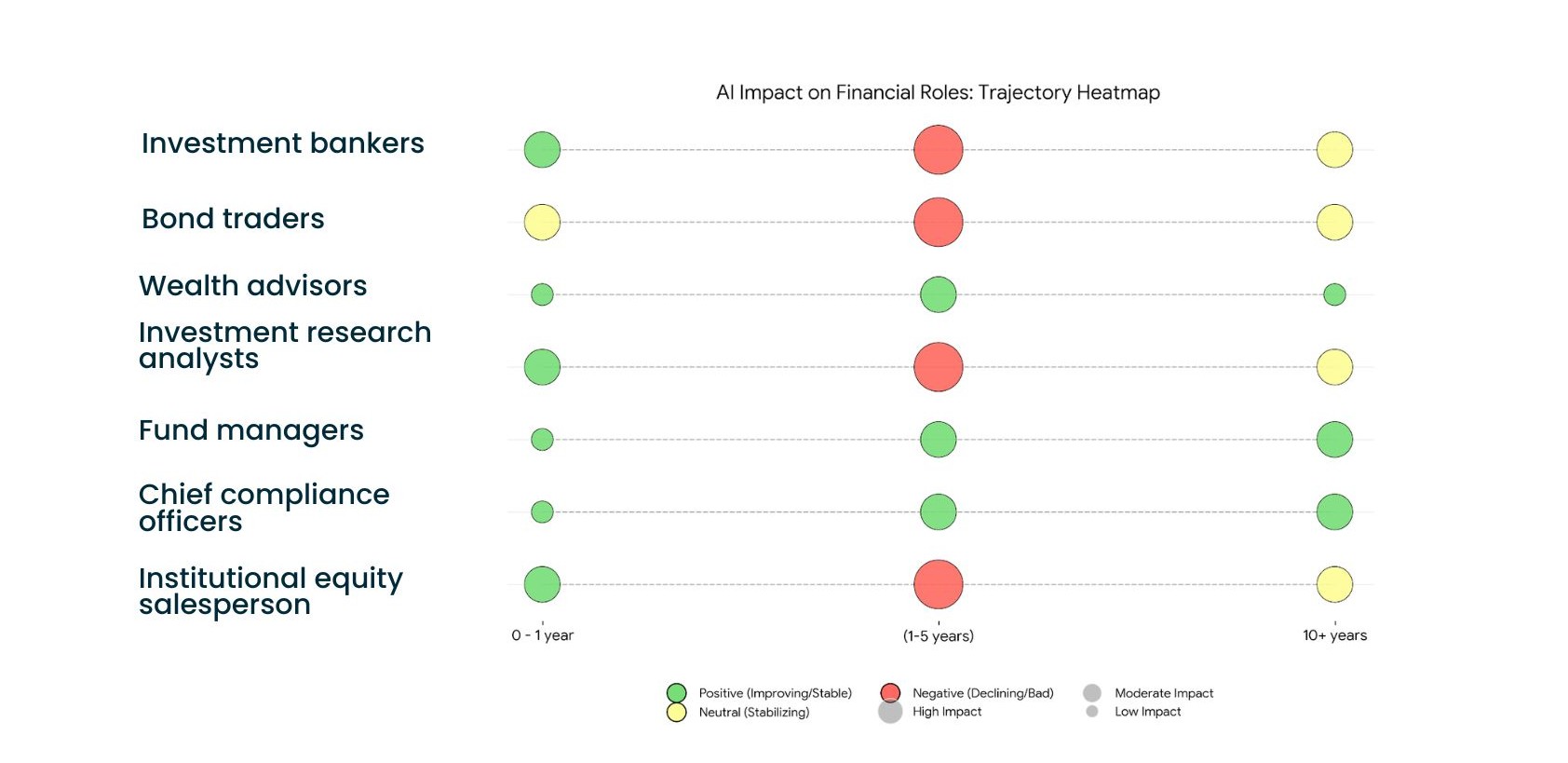
Task: Click the '10+ years' axis label
Action: [x=1334, y=635]
